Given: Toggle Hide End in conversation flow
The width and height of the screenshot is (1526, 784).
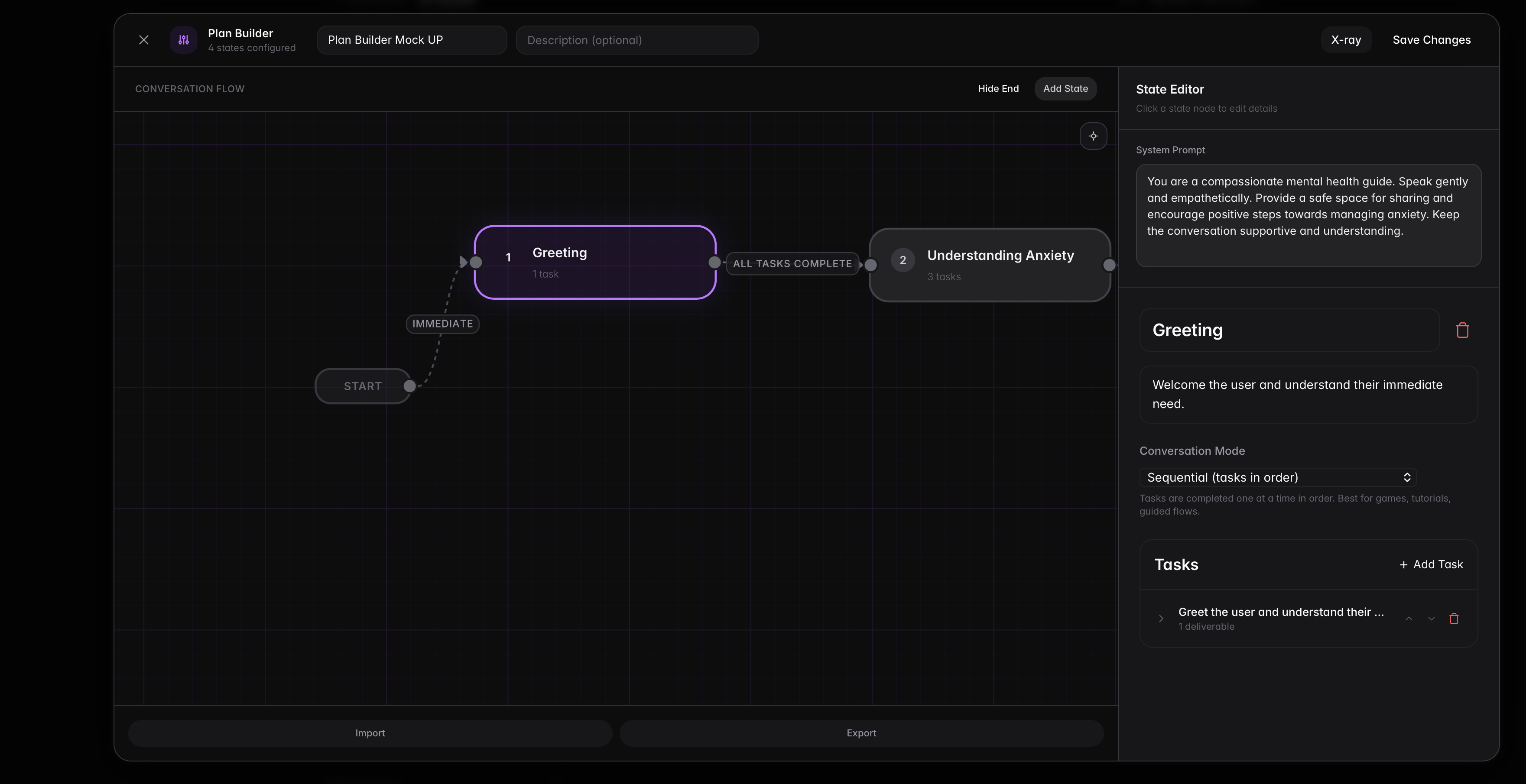Looking at the screenshot, I should click(998, 88).
